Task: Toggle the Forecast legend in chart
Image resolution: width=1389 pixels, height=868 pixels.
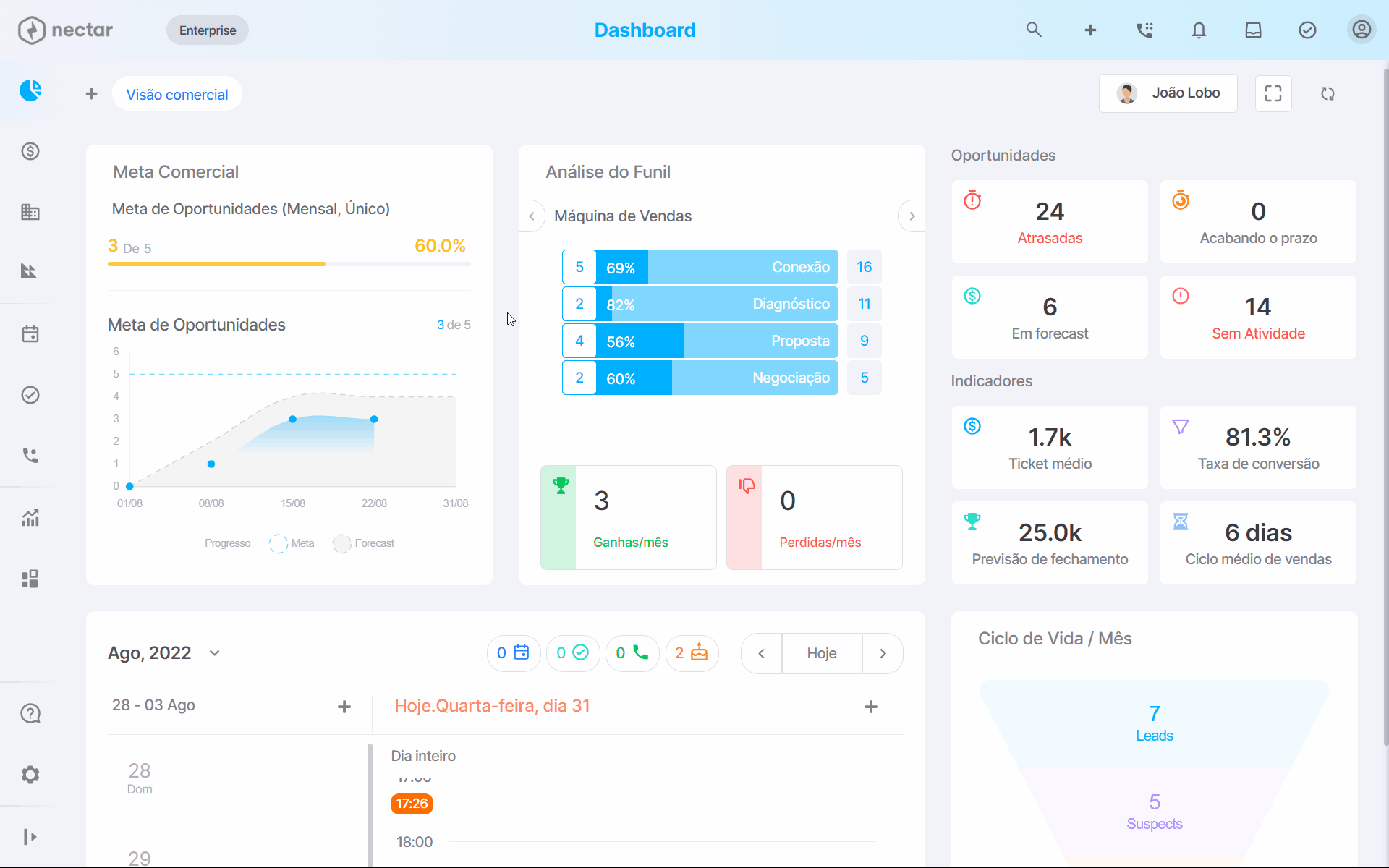Action: pos(364,543)
